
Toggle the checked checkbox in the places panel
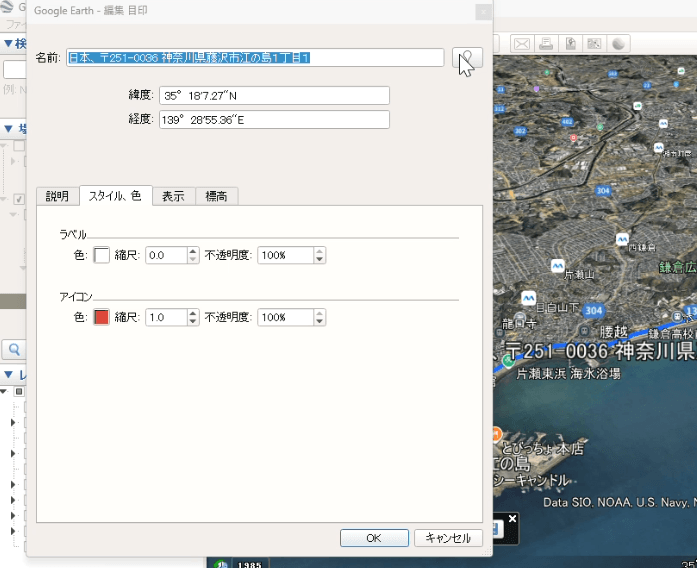click(x=19, y=199)
